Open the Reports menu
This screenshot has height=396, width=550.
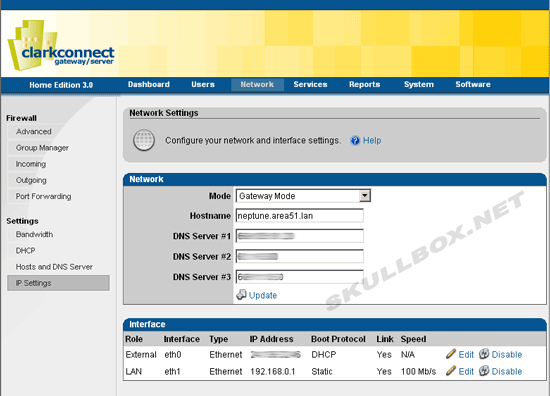pos(364,85)
